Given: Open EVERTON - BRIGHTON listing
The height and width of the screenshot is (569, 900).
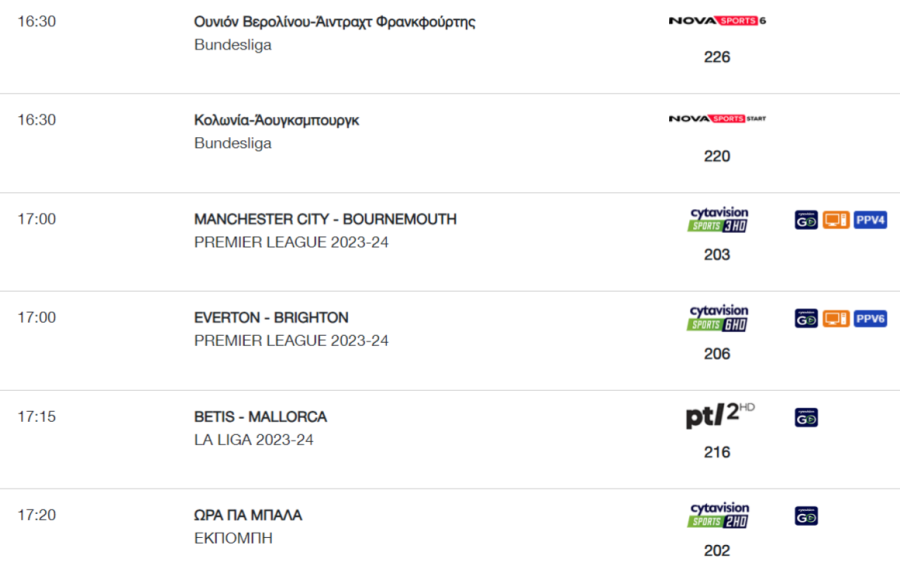Looking at the screenshot, I should (271, 318).
